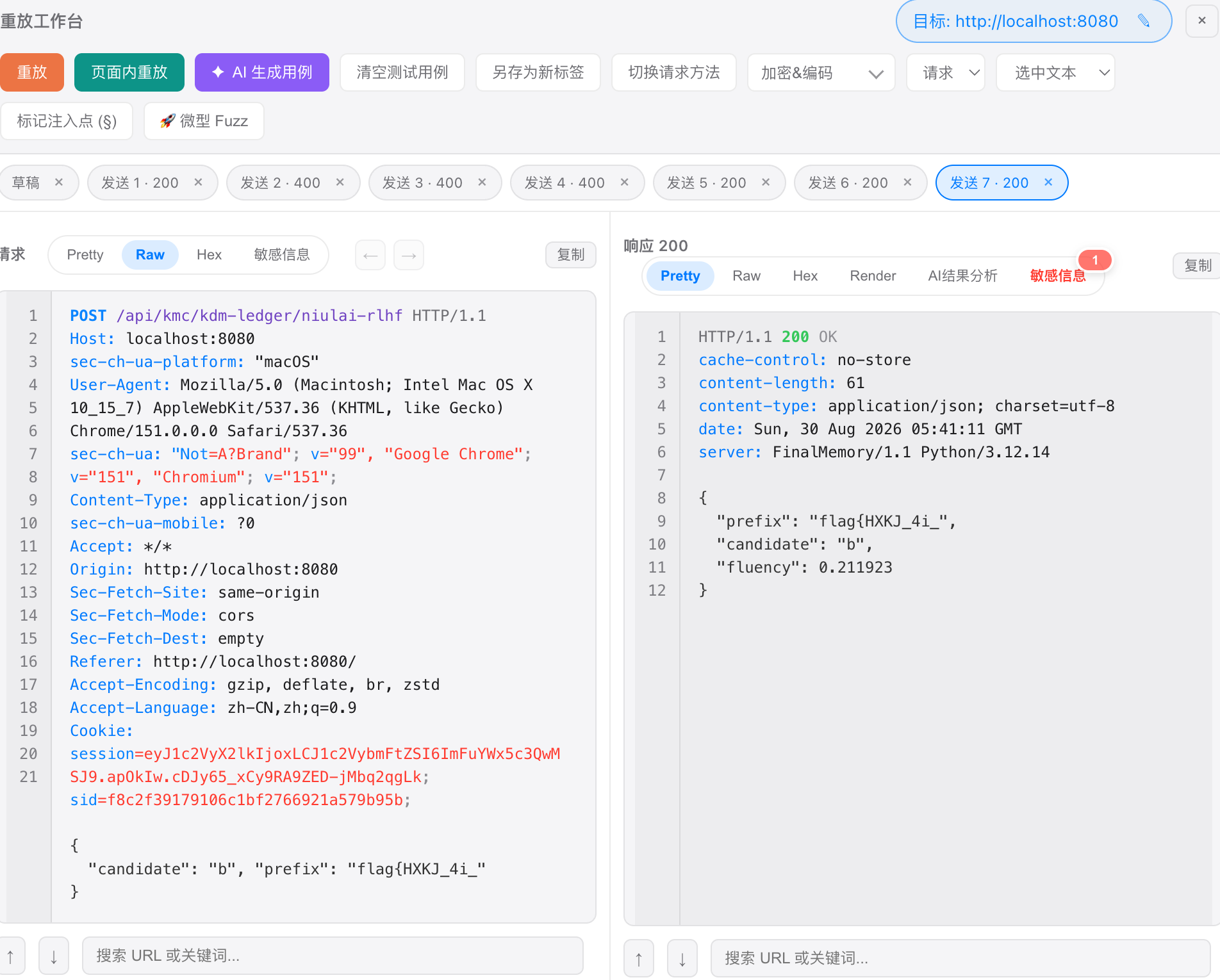Close the replay workbench with the X button
Image resolution: width=1220 pixels, height=980 pixels.
coord(1202,21)
